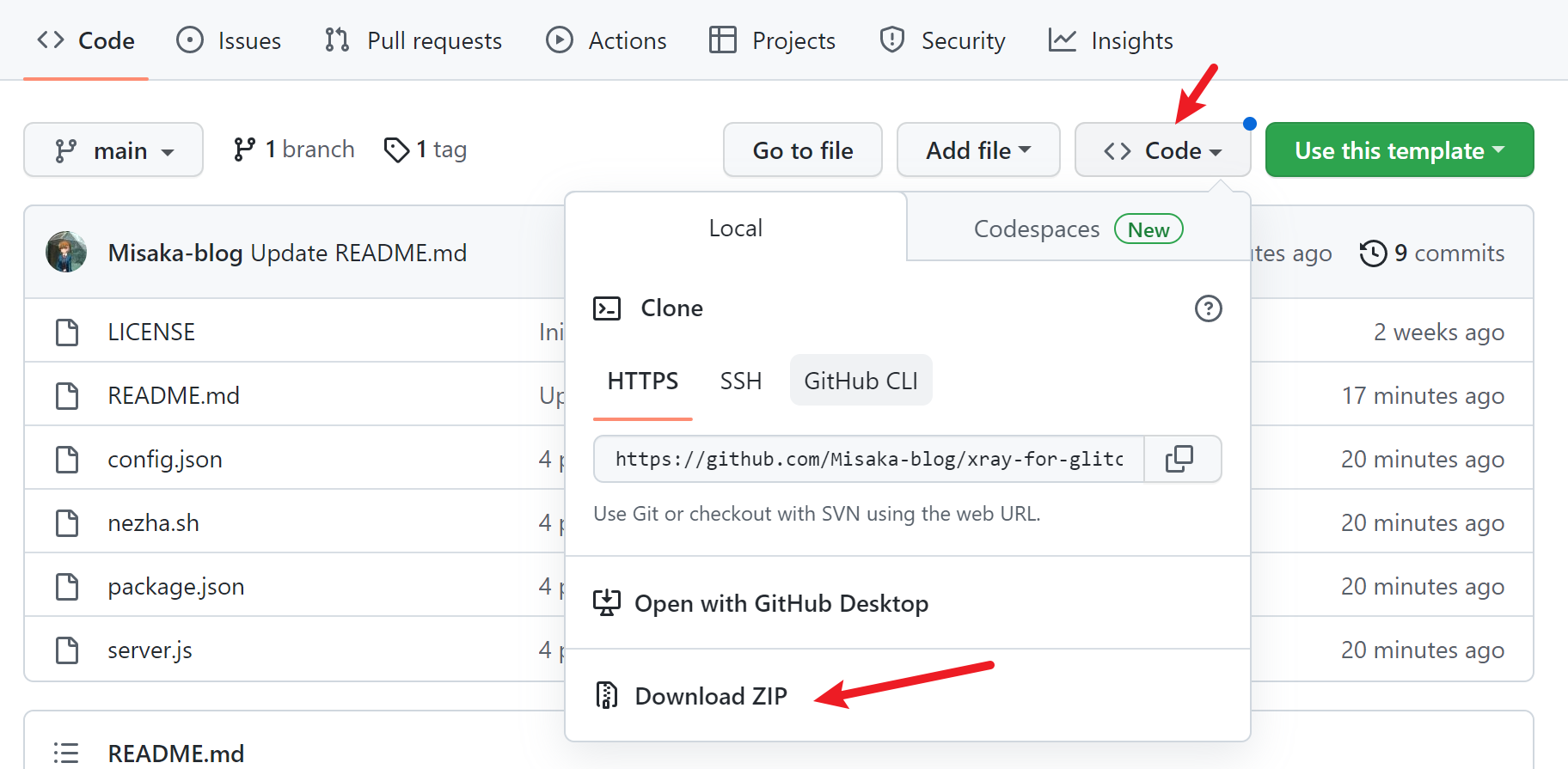Viewport: 1568px width, 769px height.
Task: Copy the HTTPS clone URL to clipboard
Action: [1179, 459]
